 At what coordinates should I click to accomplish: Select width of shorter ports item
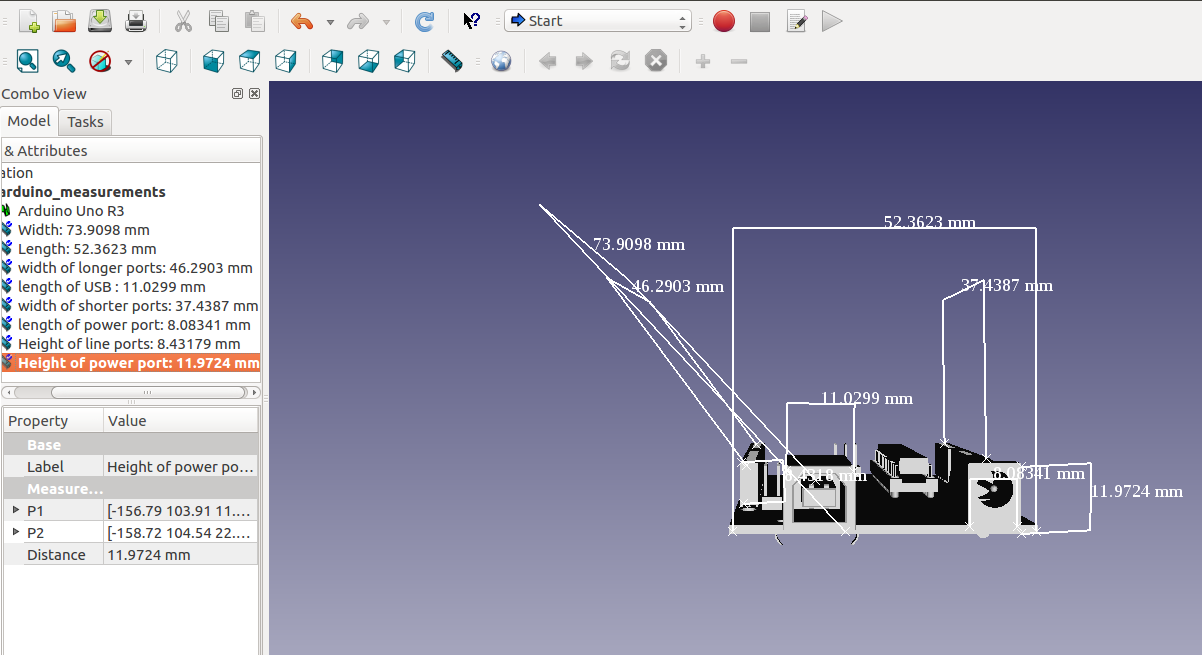[138, 306]
